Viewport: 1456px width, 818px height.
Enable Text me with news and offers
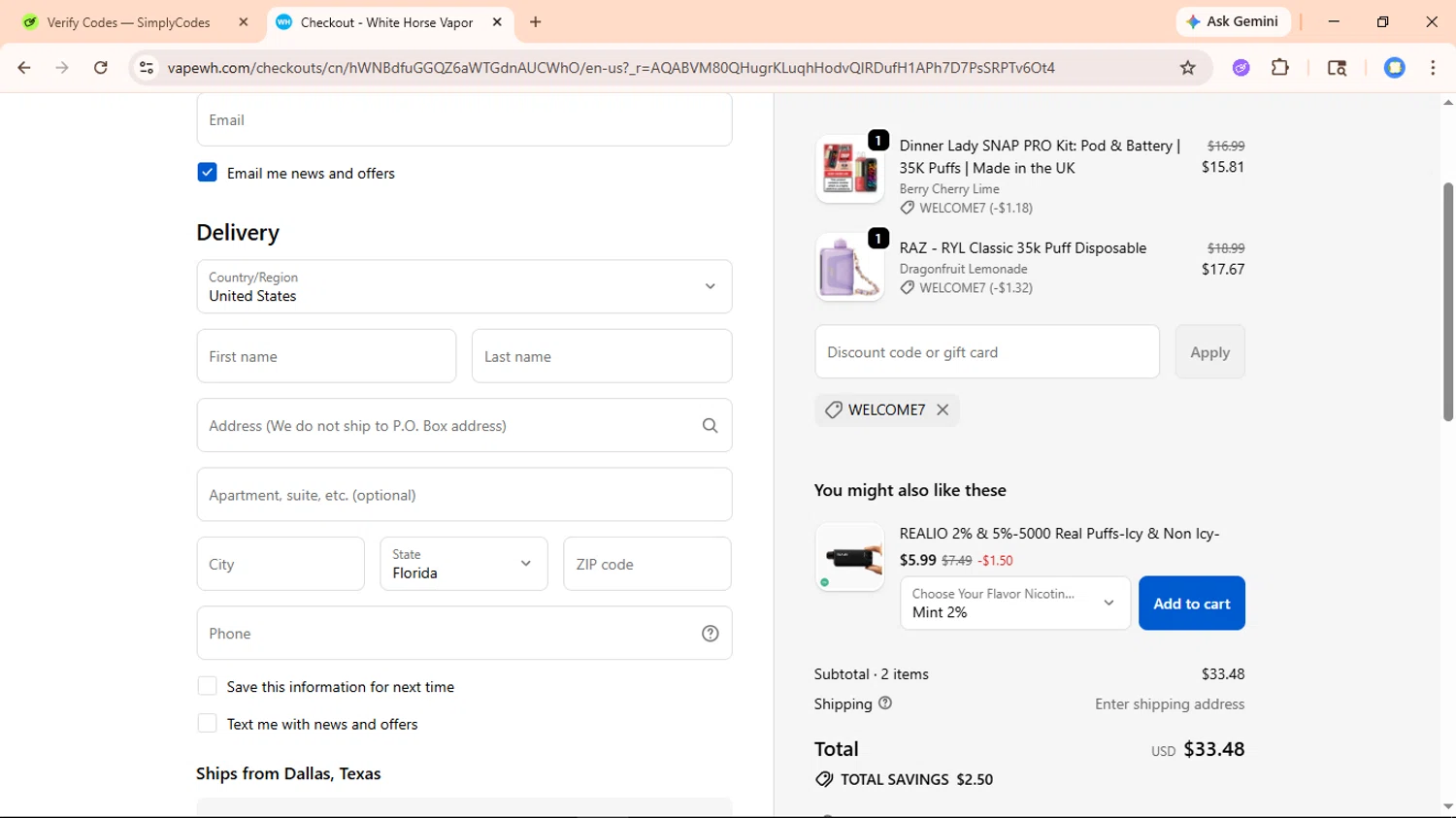207,724
